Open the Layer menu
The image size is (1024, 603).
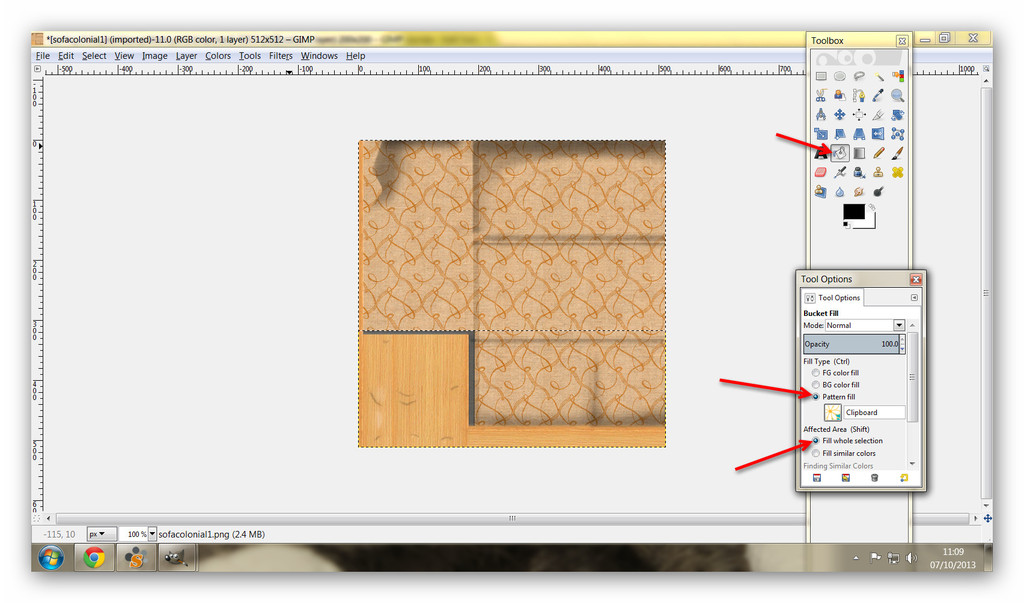click(x=186, y=56)
